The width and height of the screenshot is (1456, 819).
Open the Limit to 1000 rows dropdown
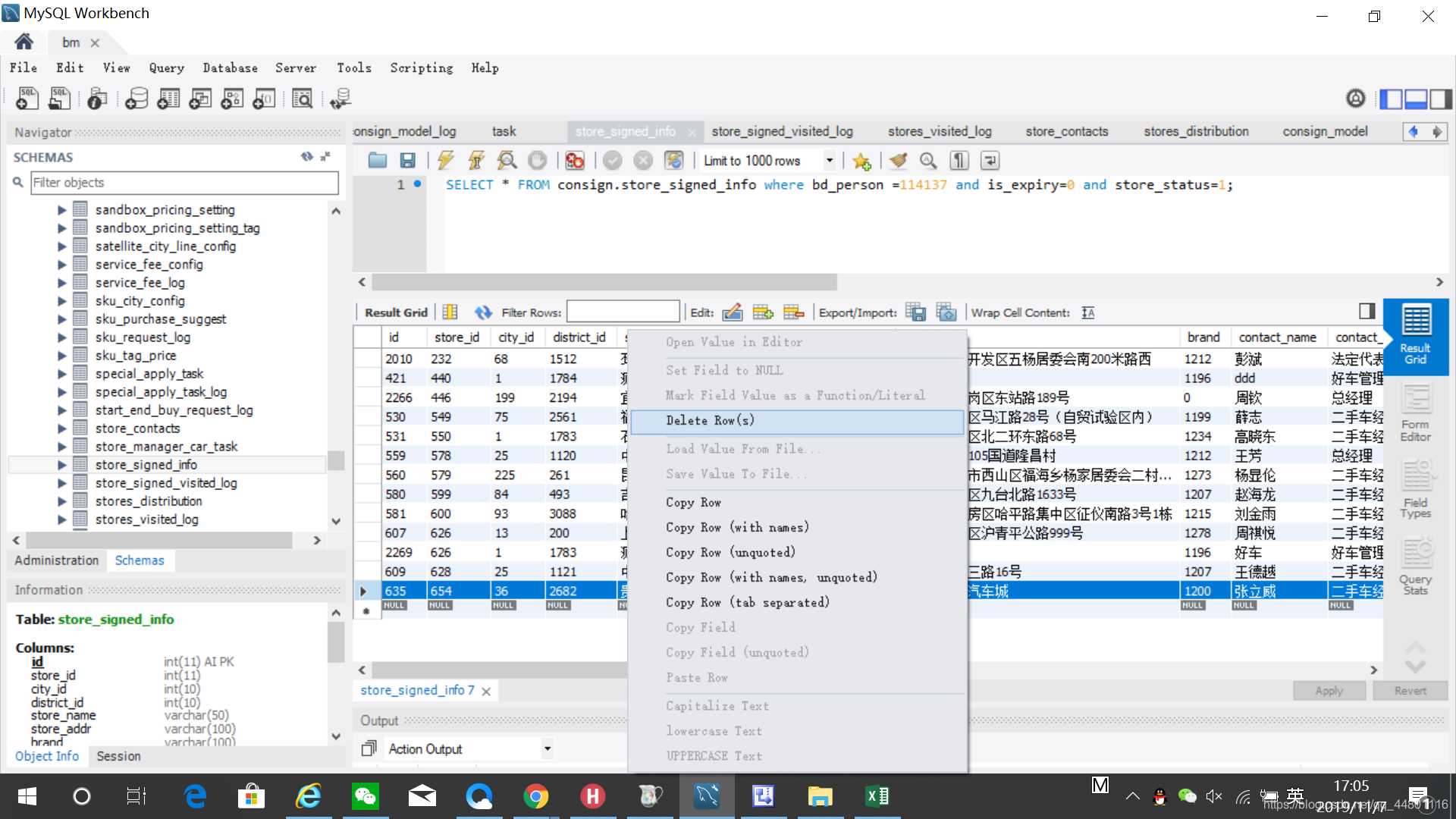pyautogui.click(x=829, y=161)
